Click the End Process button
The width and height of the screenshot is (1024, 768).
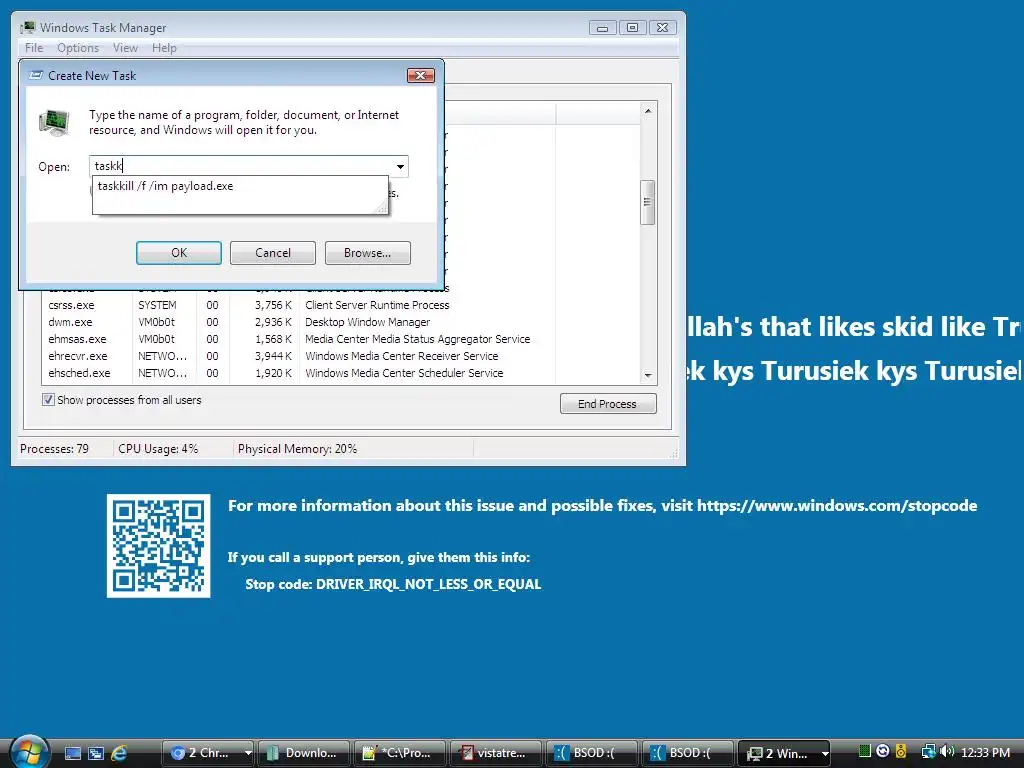[x=608, y=404]
